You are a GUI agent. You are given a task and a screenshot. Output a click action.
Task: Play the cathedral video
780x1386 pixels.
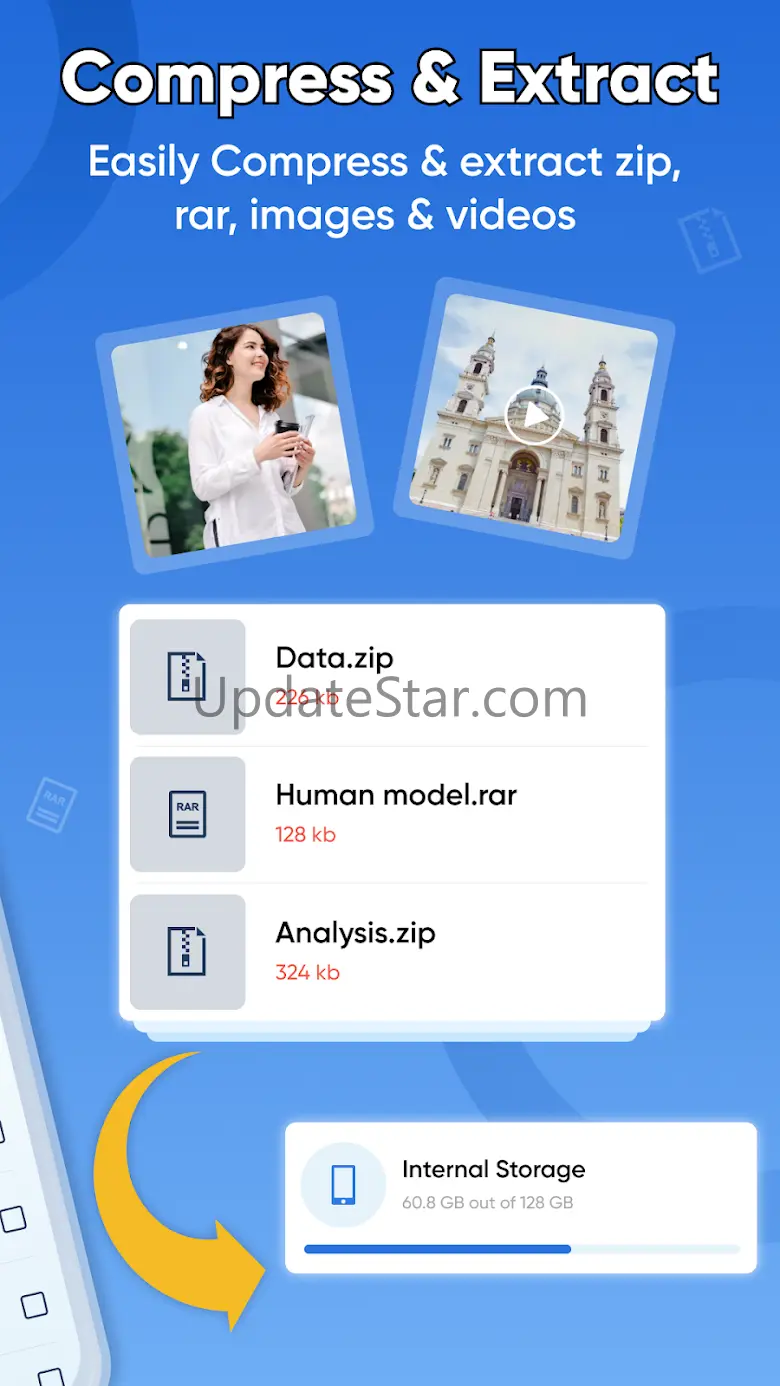tap(533, 415)
